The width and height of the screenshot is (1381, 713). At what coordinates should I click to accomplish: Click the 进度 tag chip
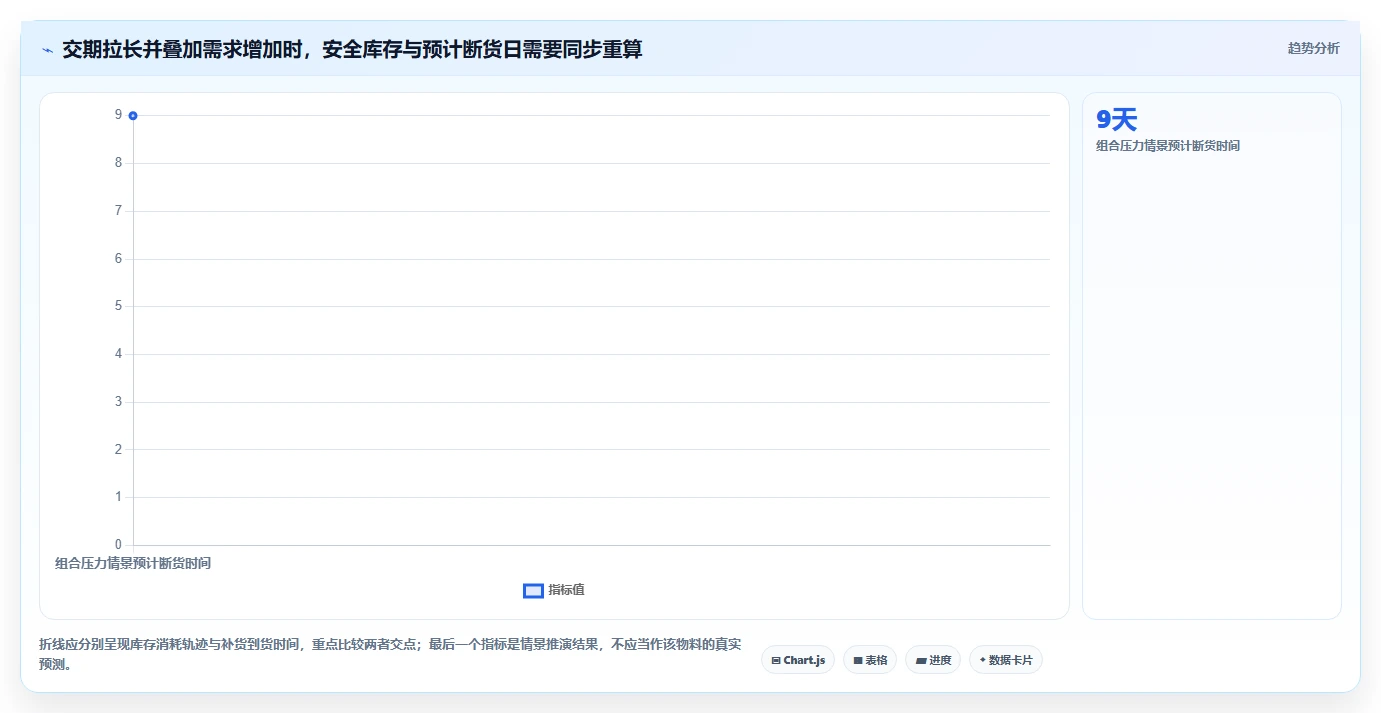933,660
